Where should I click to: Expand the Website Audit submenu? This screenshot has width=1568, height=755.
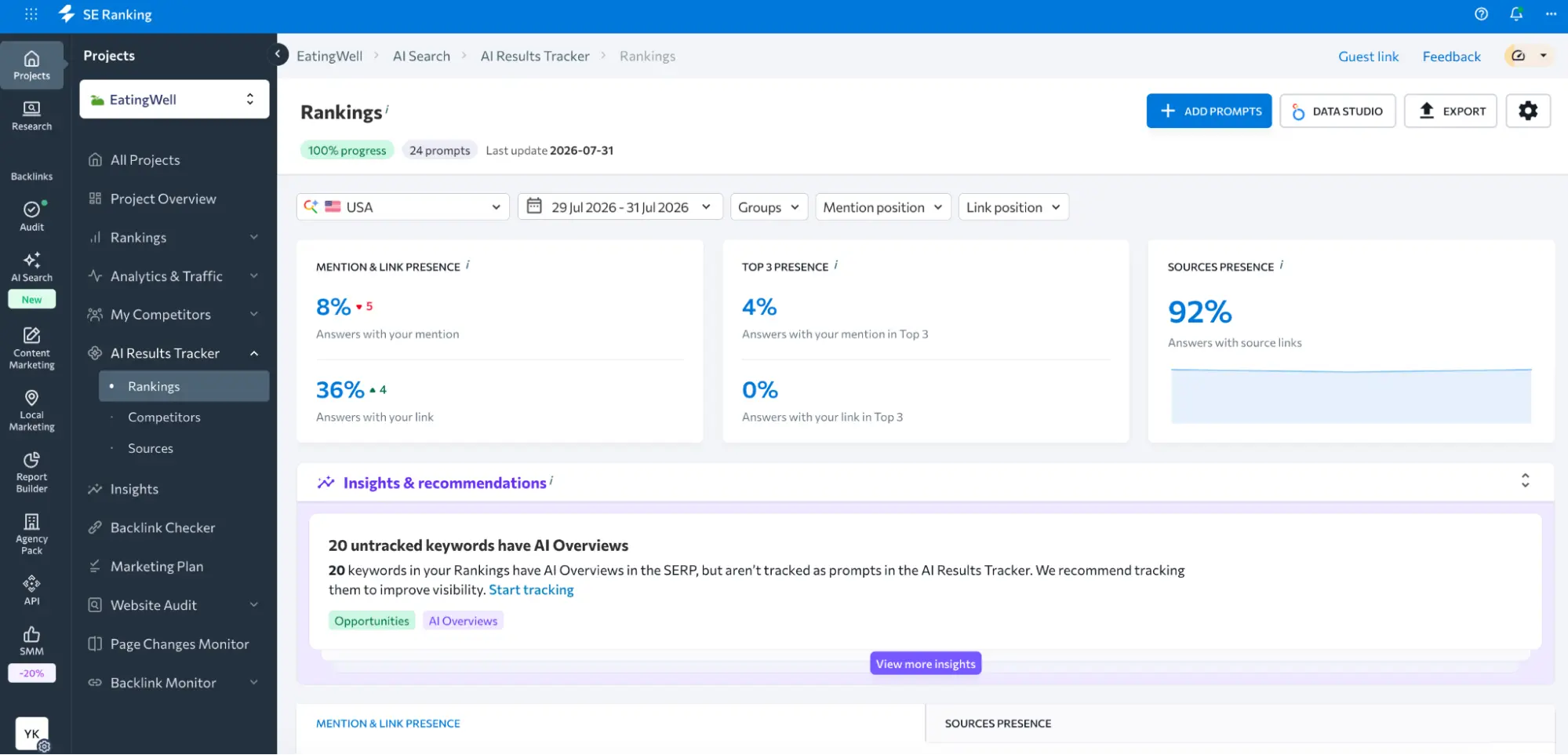click(254, 604)
